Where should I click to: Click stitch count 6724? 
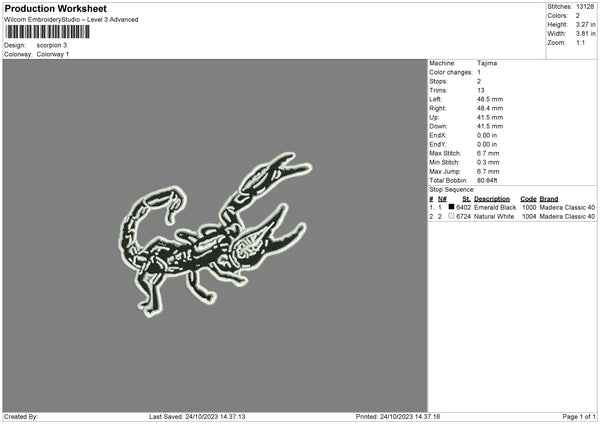[464, 217]
